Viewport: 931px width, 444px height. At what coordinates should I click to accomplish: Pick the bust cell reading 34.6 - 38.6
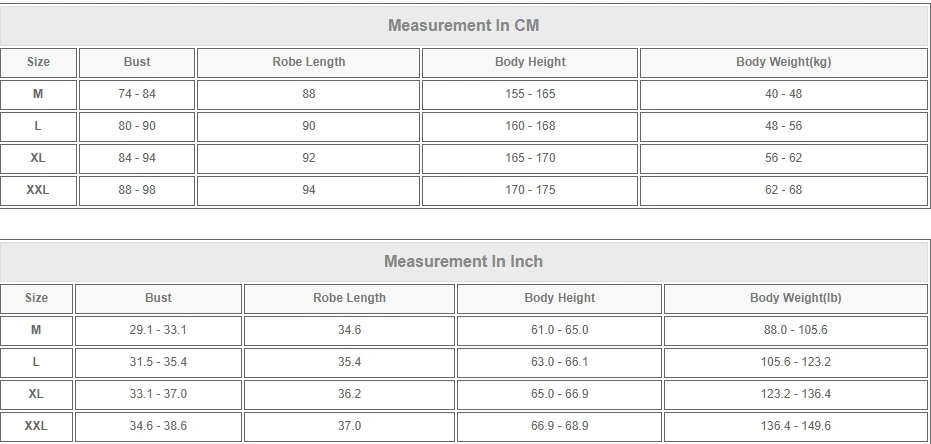point(158,426)
